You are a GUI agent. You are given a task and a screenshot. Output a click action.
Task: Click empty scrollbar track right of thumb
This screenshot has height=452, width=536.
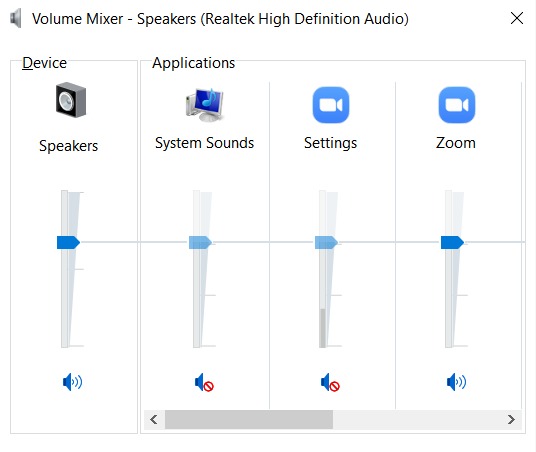[x=417, y=420]
